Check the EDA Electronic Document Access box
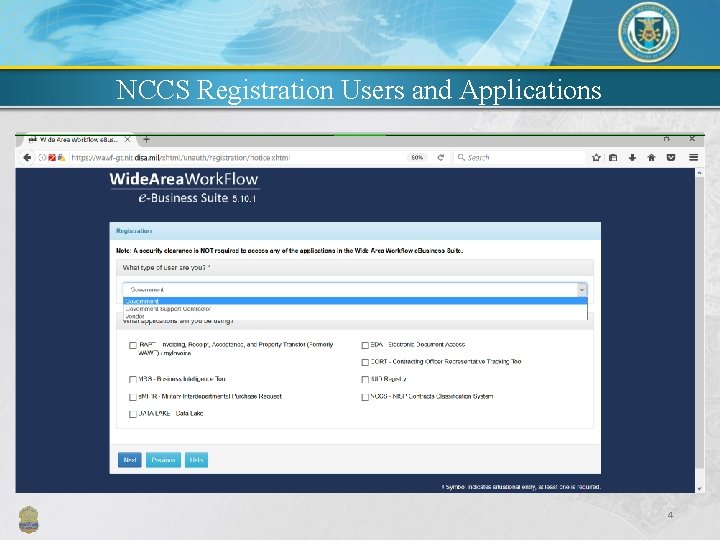This screenshot has height=540, width=720. pos(365,345)
